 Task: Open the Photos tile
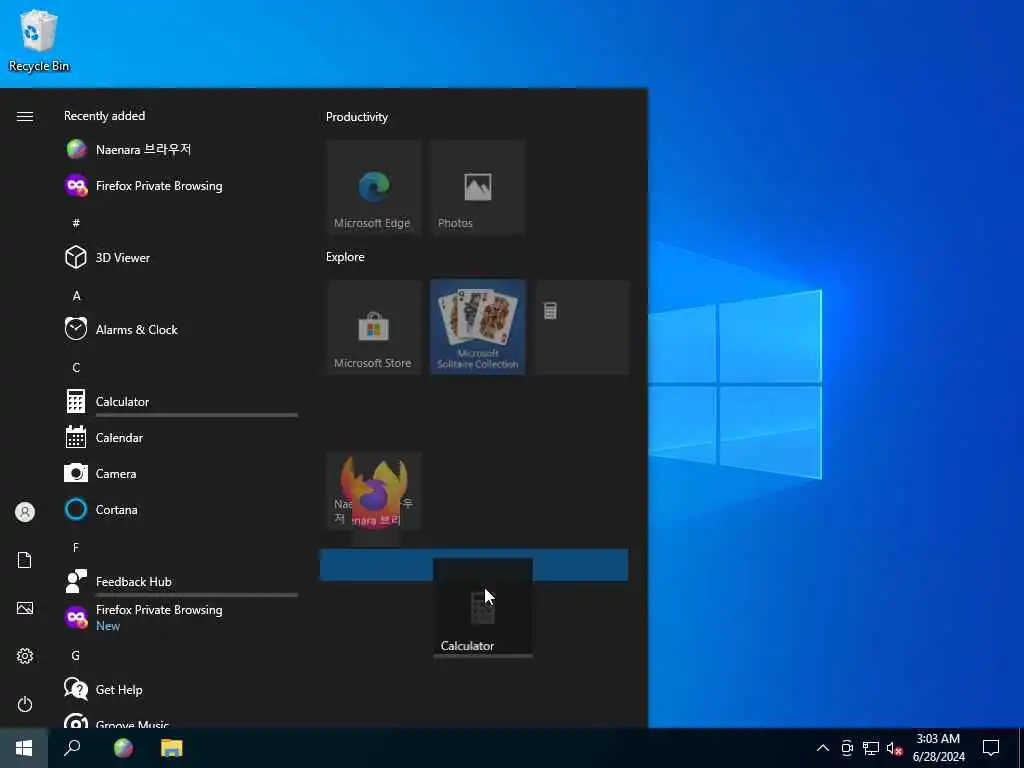pos(477,187)
